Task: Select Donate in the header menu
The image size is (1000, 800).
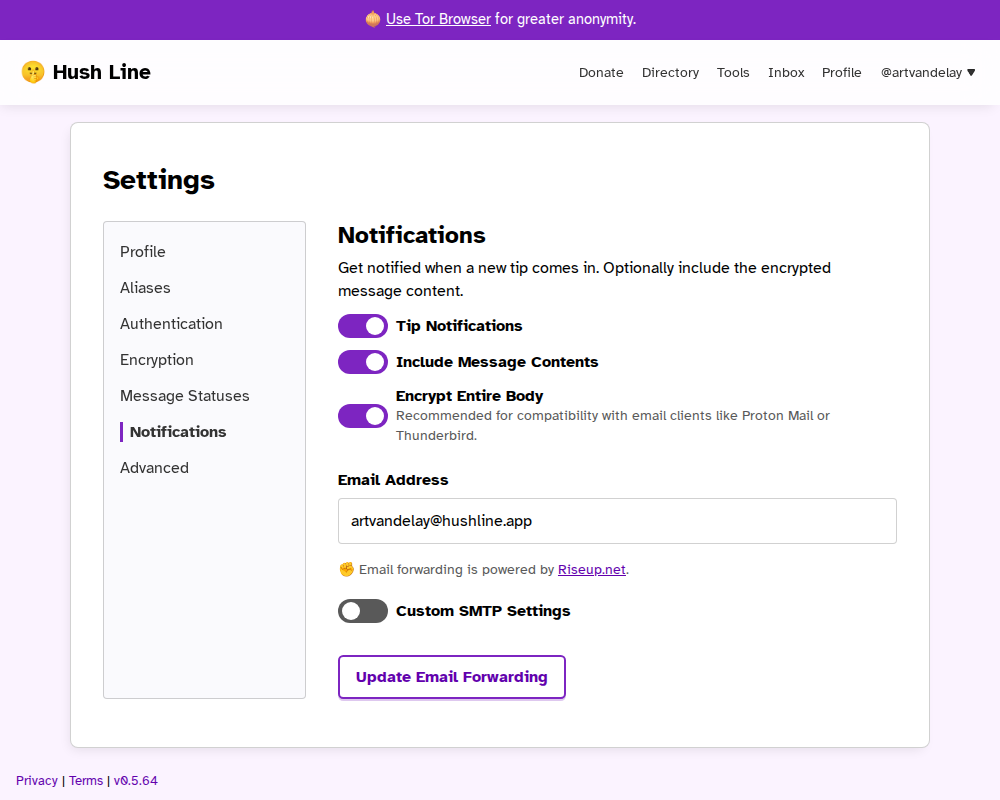Action: click(601, 72)
